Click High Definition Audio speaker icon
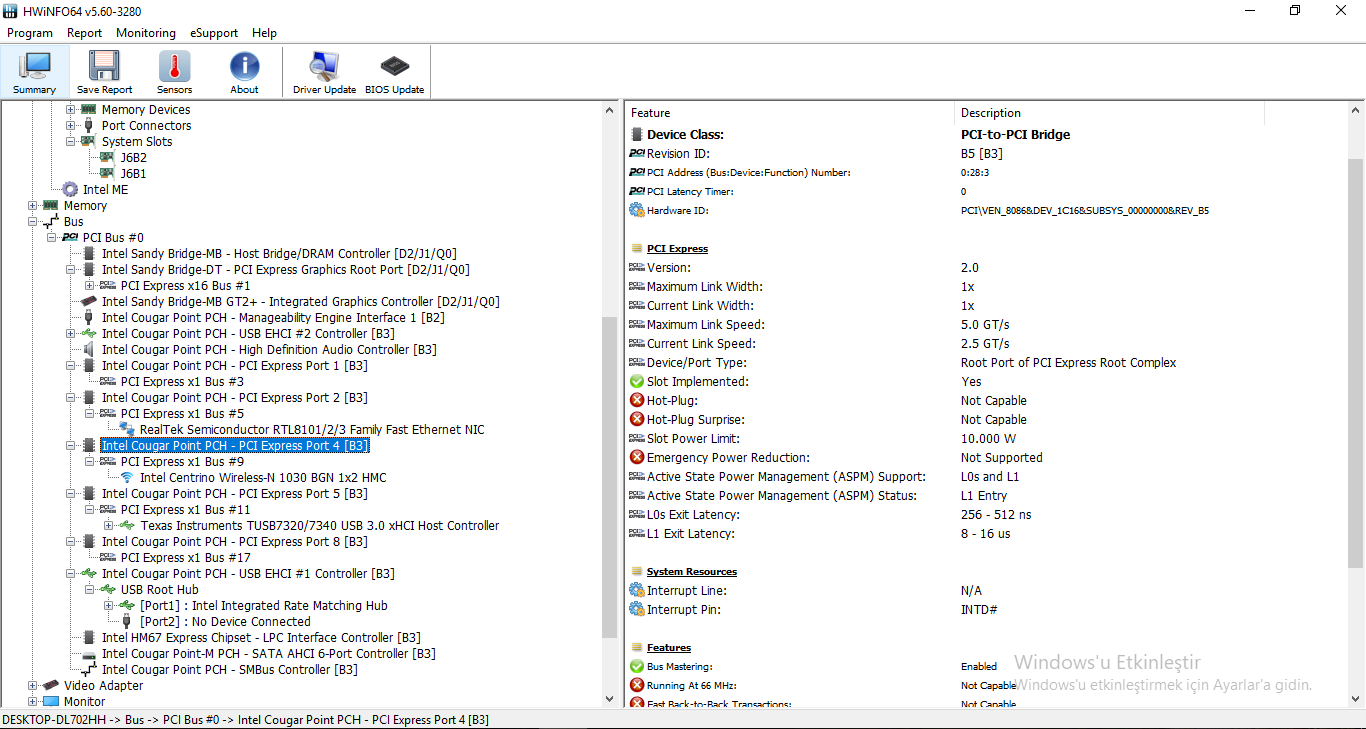Image resolution: width=1366 pixels, height=729 pixels. pyautogui.click(x=88, y=349)
